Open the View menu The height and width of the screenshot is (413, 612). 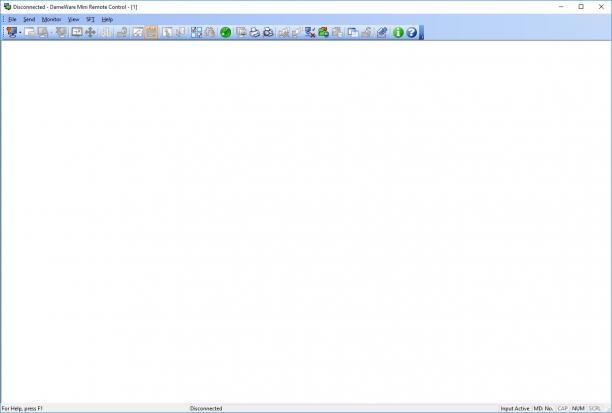point(73,19)
